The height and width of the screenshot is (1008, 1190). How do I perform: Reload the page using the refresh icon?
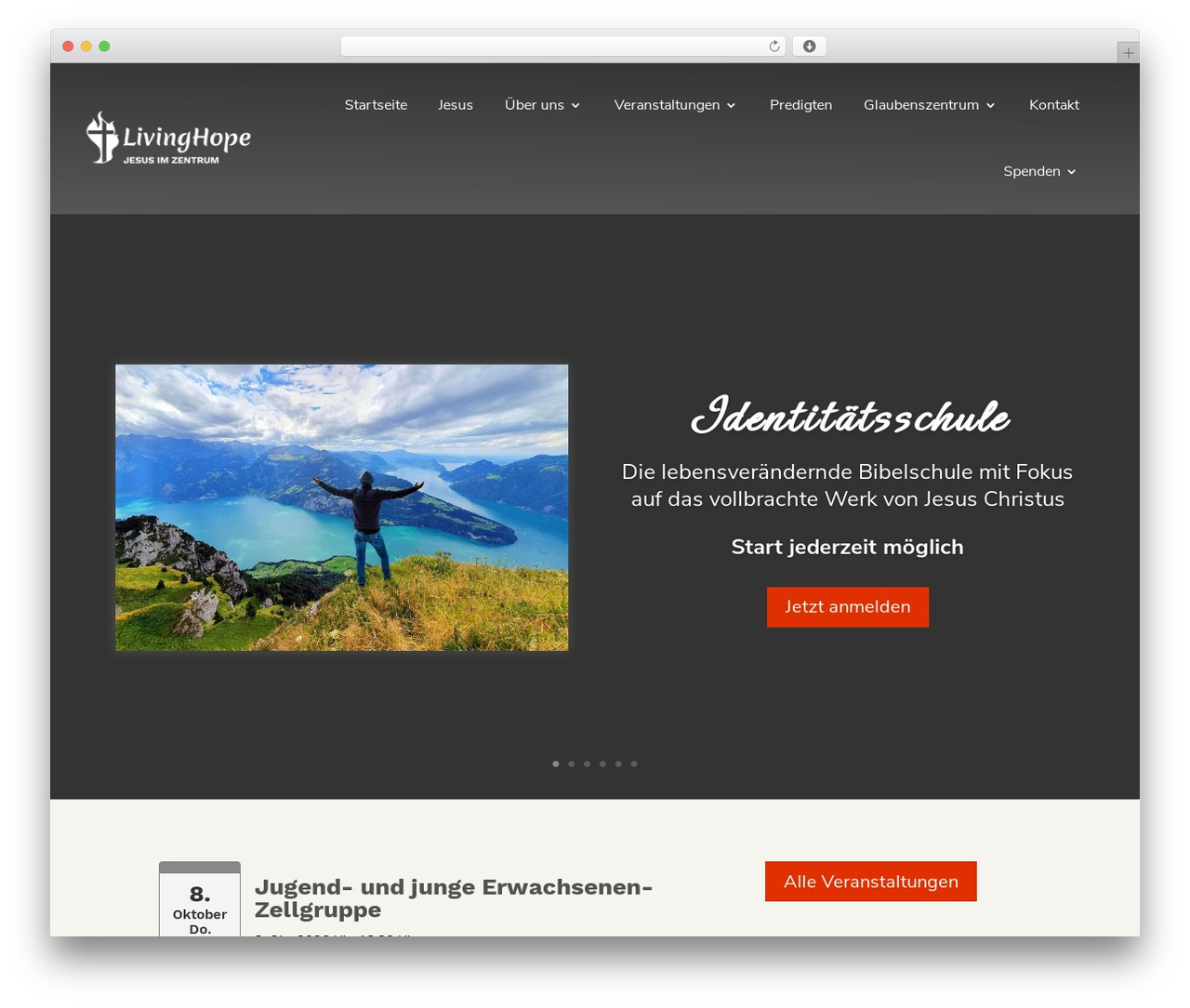774,46
